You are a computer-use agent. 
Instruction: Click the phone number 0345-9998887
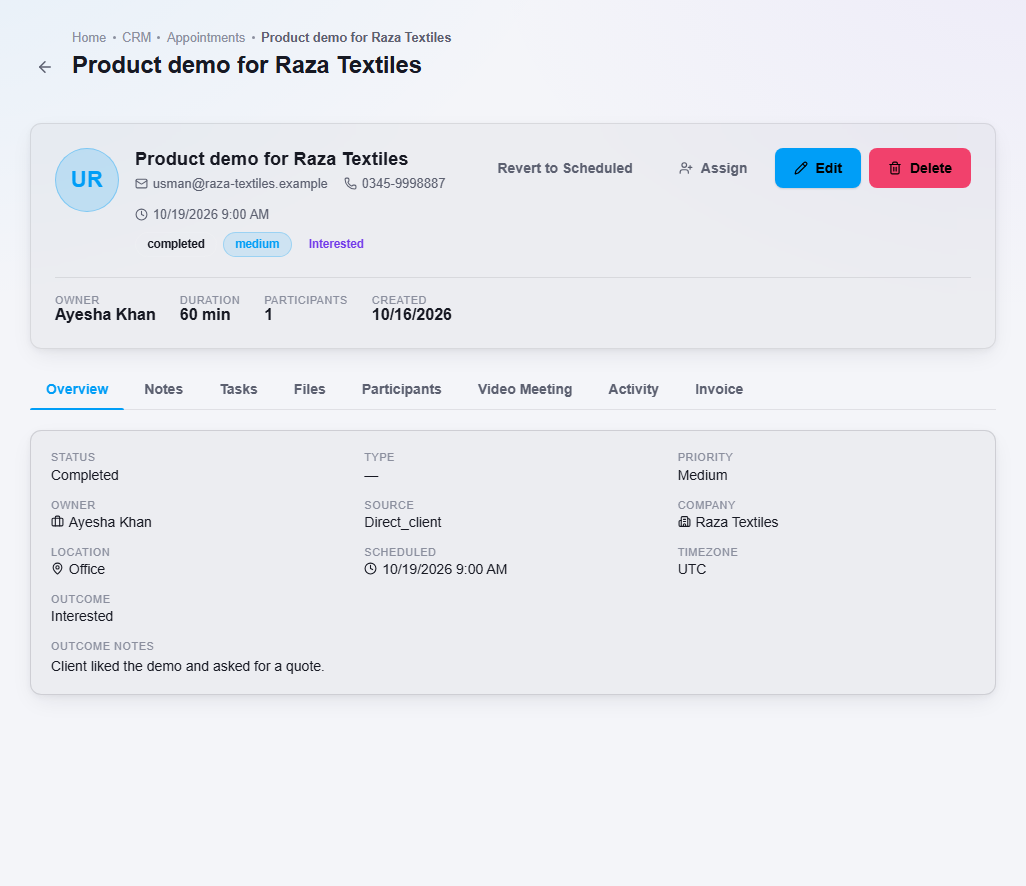pos(404,184)
